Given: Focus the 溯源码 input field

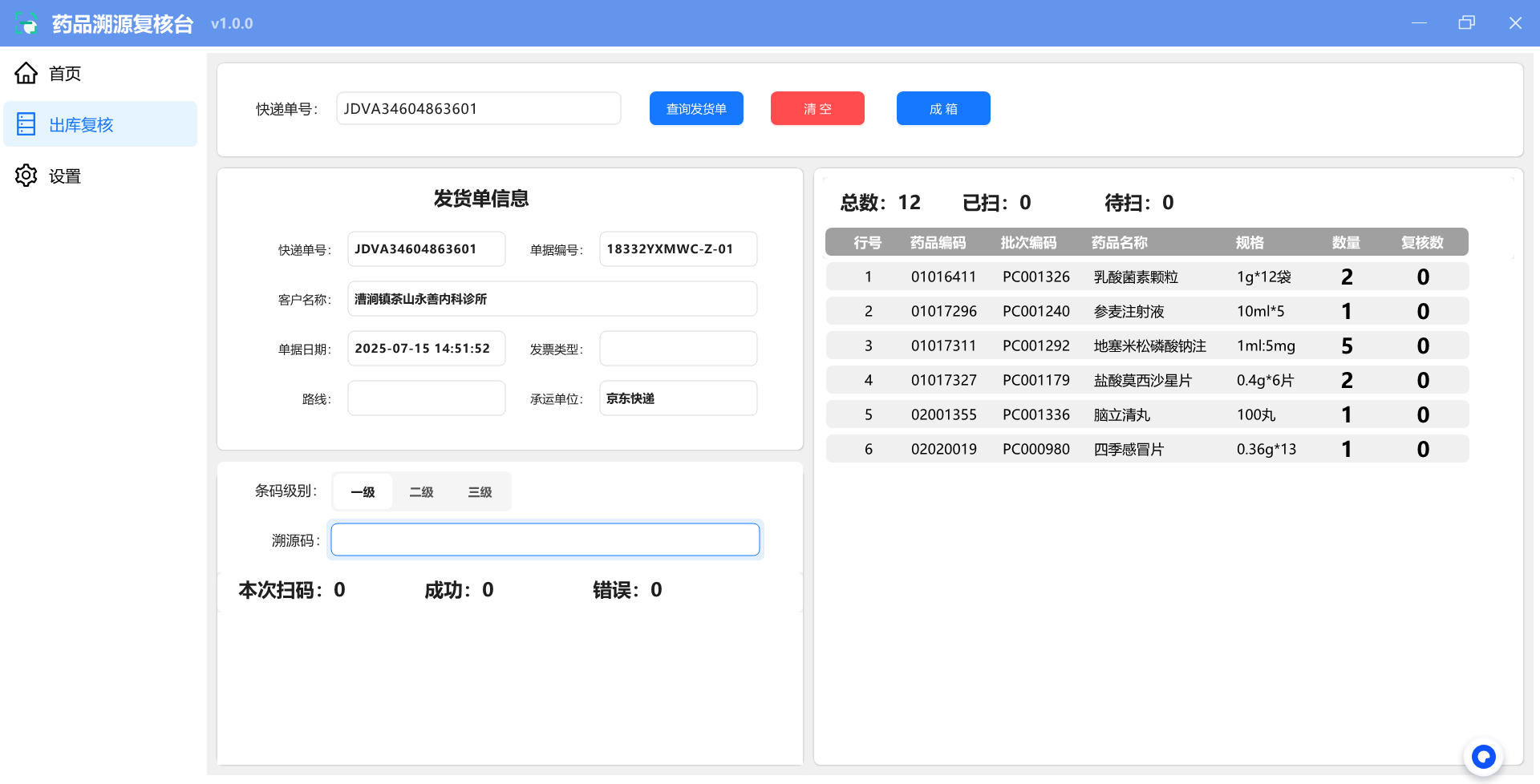Looking at the screenshot, I should [x=545, y=540].
